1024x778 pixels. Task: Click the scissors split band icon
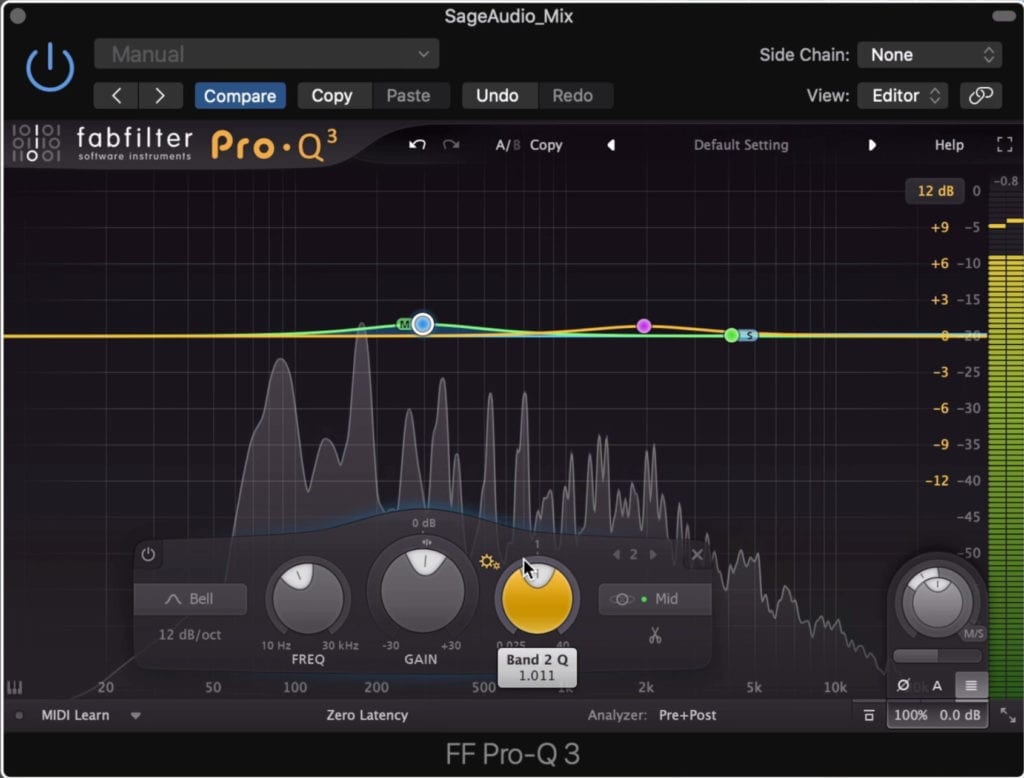[655, 636]
